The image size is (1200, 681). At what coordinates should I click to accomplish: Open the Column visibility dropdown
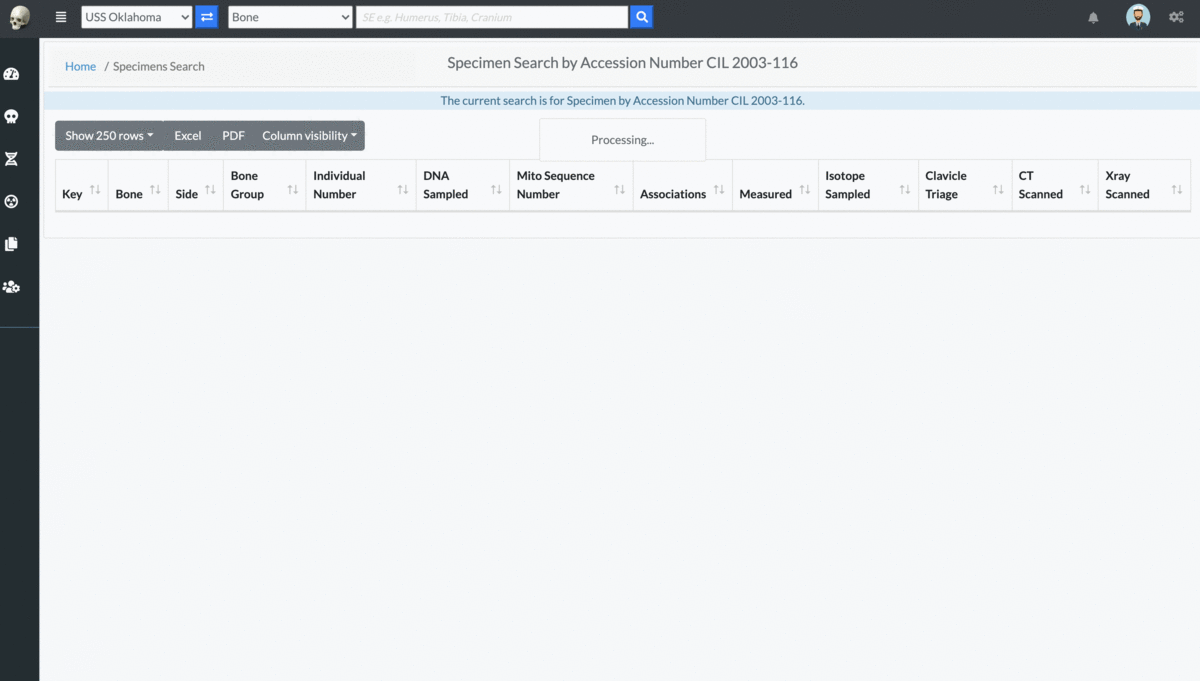tap(309, 136)
